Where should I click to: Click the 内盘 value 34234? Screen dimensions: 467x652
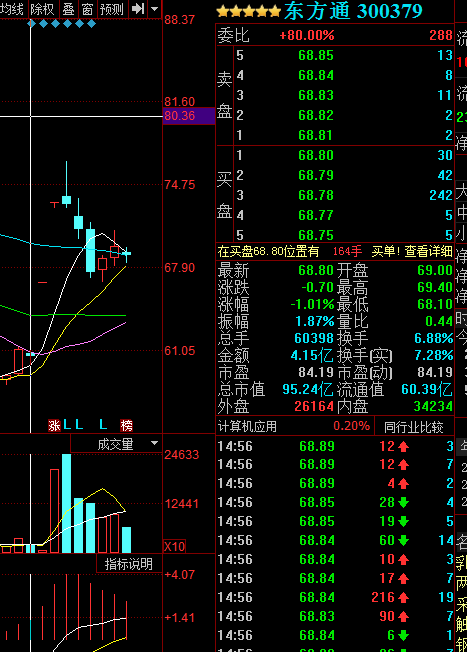point(433,406)
